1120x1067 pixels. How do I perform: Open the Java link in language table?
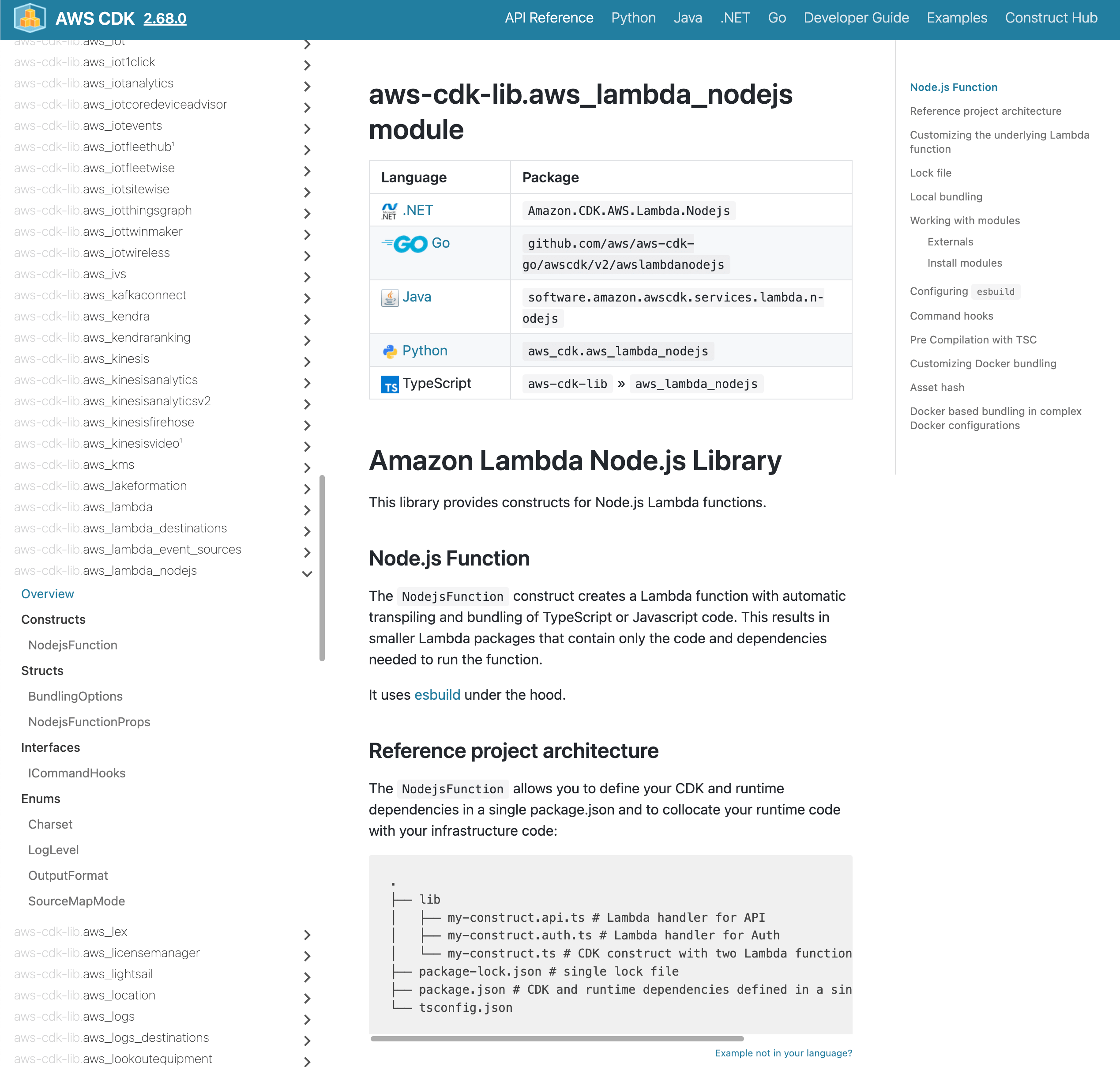[x=417, y=297]
